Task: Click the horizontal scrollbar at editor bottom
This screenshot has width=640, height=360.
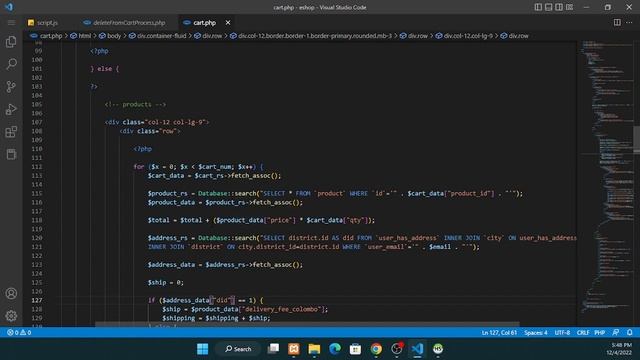Action: tap(307, 324)
